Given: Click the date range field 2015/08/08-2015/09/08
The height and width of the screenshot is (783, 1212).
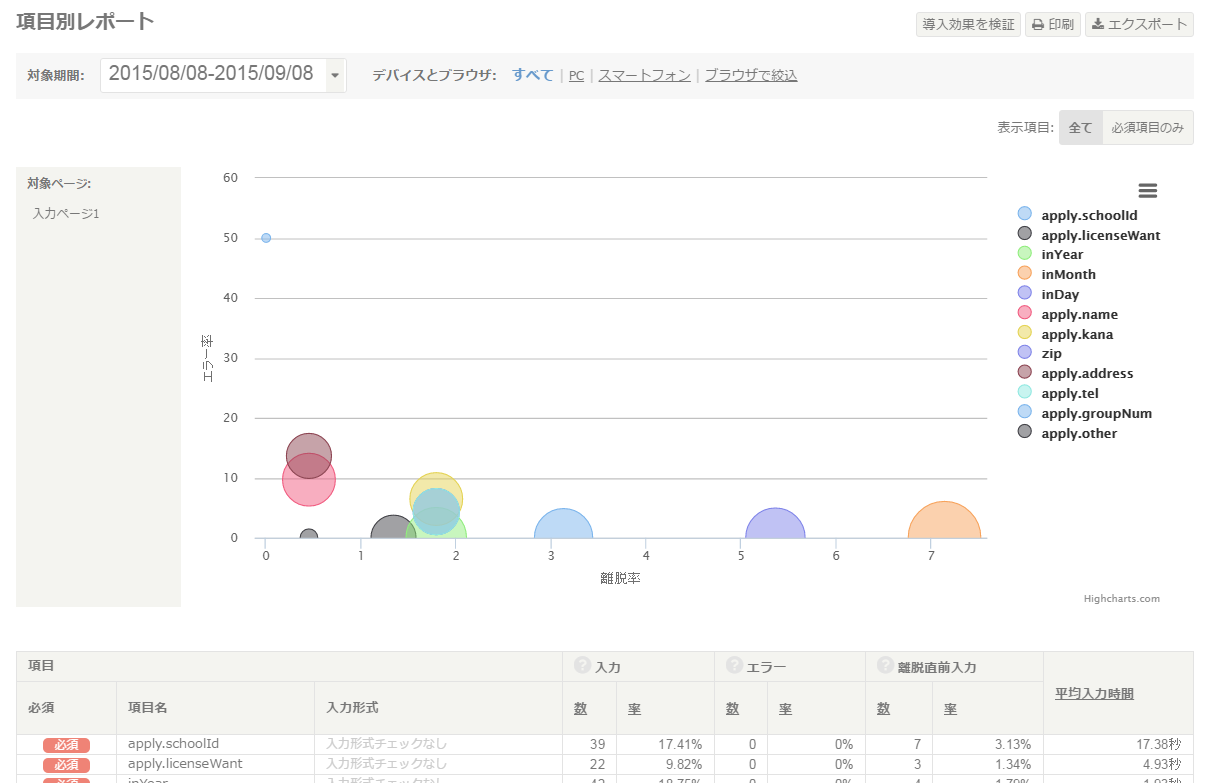Looking at the screenshot, I should click(x=212, y=74).
